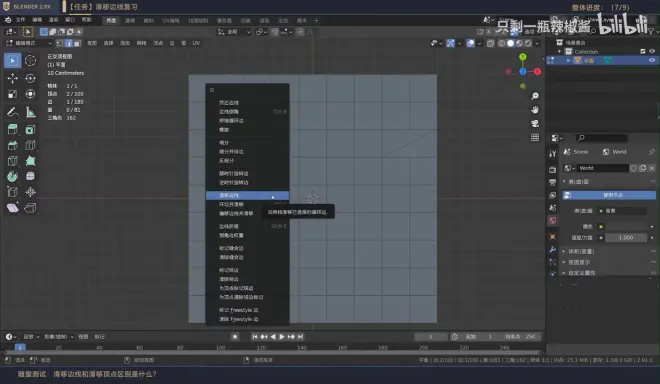The image size is (660, 384).
Task: Pick the Measure ruler tool
Action: 30,112
